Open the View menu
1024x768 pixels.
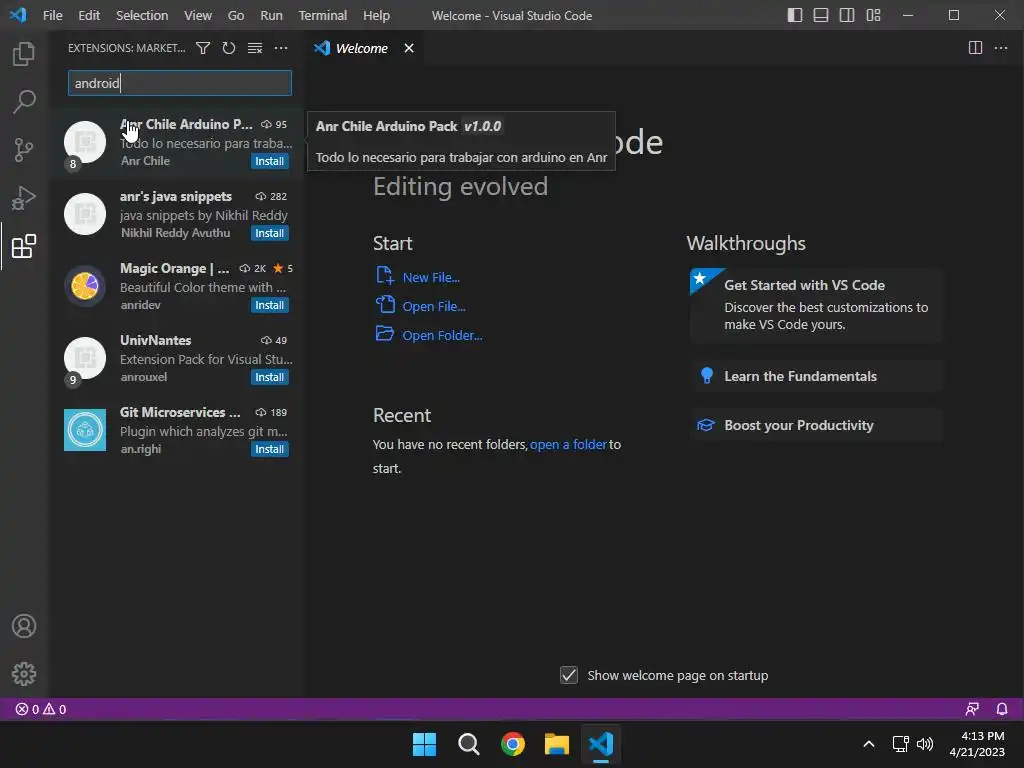[197, 15]
